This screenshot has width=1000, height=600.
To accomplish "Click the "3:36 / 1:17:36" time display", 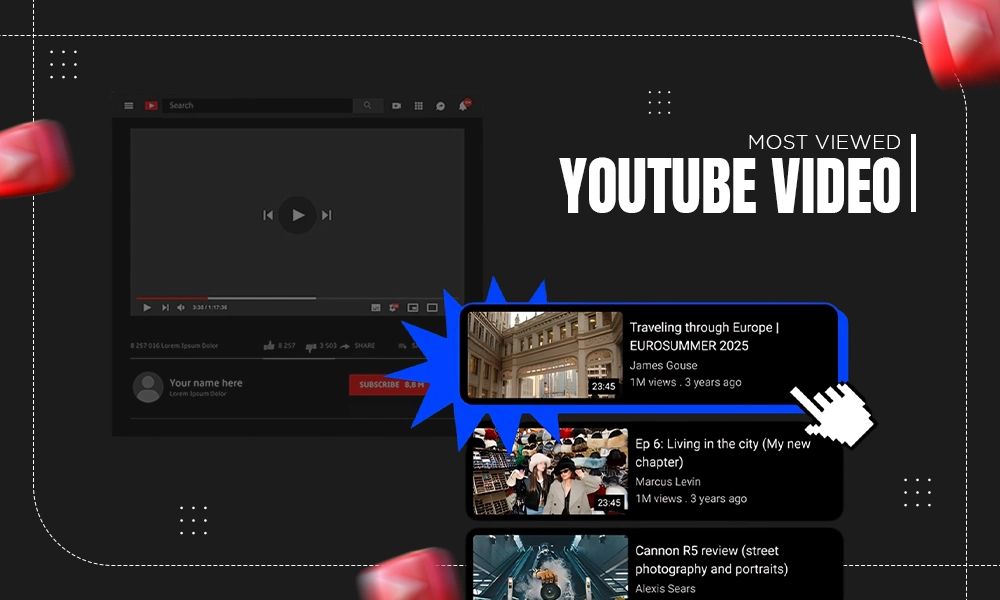I will (x=210, y=307).
